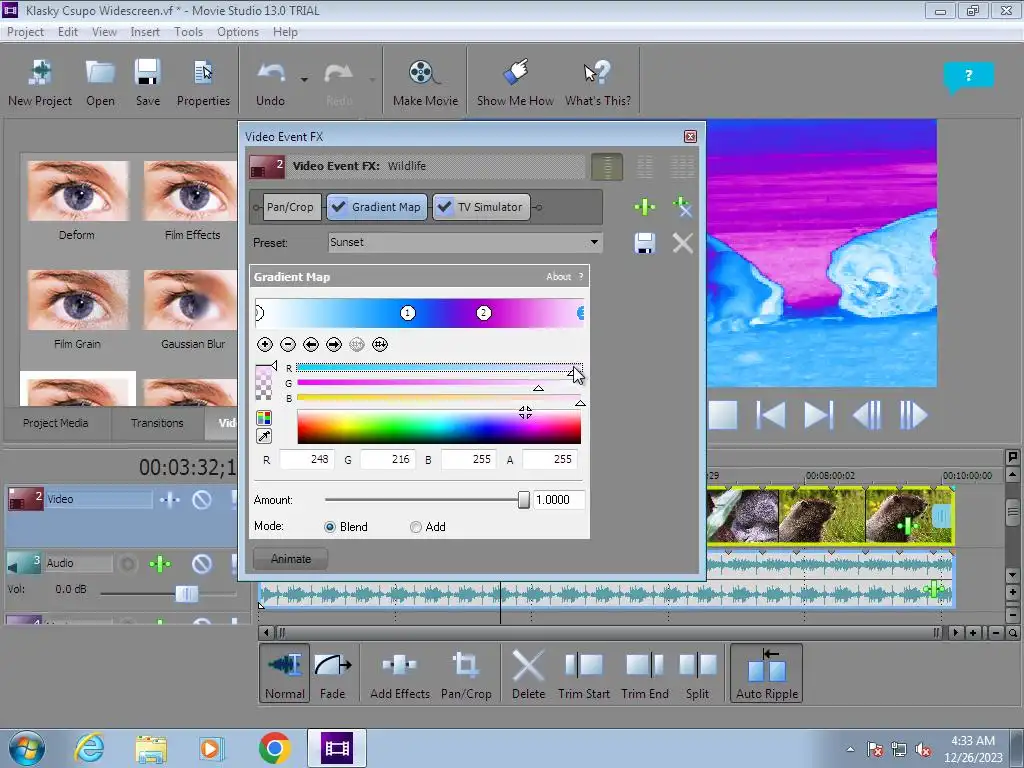
Task: Save the project with the Save icon
Action: coord(148,83)
